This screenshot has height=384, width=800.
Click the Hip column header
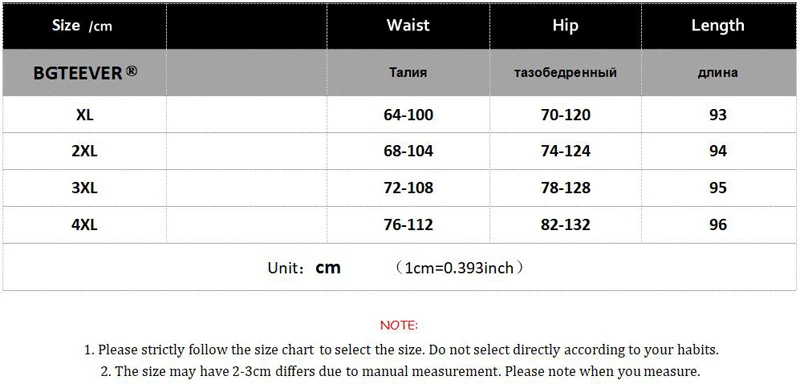click(x=565, y=25)
